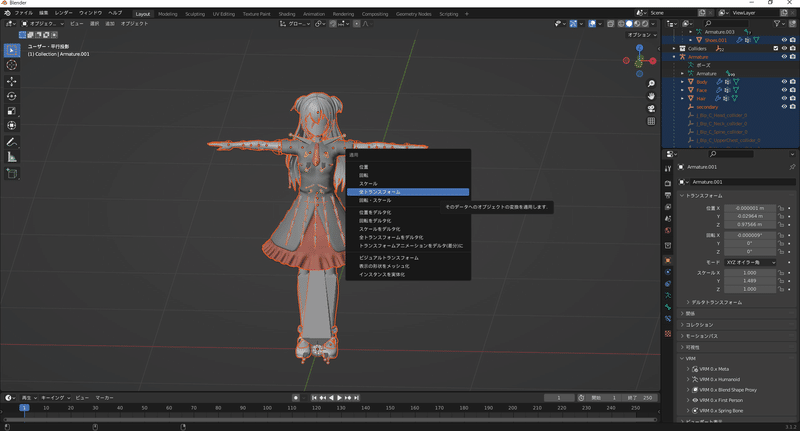The height and width of the screenshot is (431, 800).
Task: Disable render camera icon for secondary
Action: pyautogui.click(x=792, y=107)
